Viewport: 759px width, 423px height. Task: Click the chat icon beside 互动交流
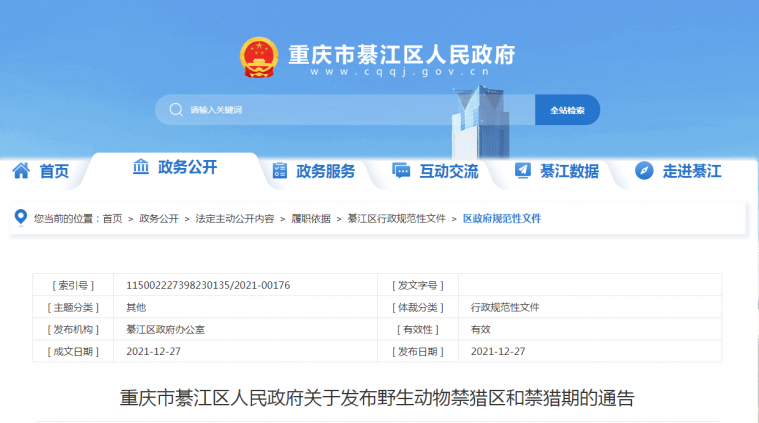click(401, 171)
